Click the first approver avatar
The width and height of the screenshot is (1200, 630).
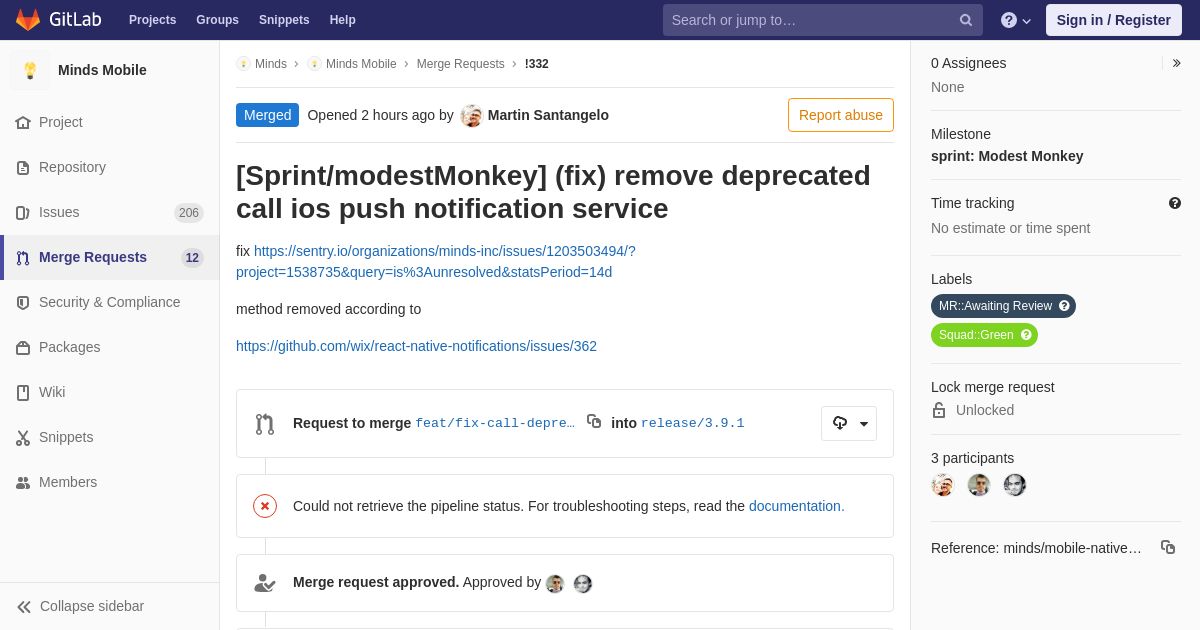555,583
